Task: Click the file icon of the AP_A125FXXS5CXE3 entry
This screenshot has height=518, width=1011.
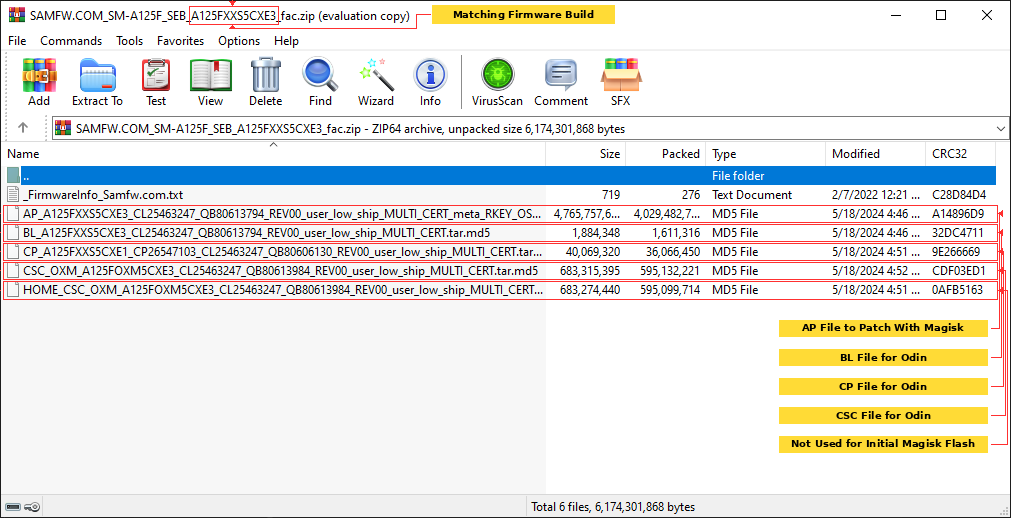Action: (x=14, y=214)
